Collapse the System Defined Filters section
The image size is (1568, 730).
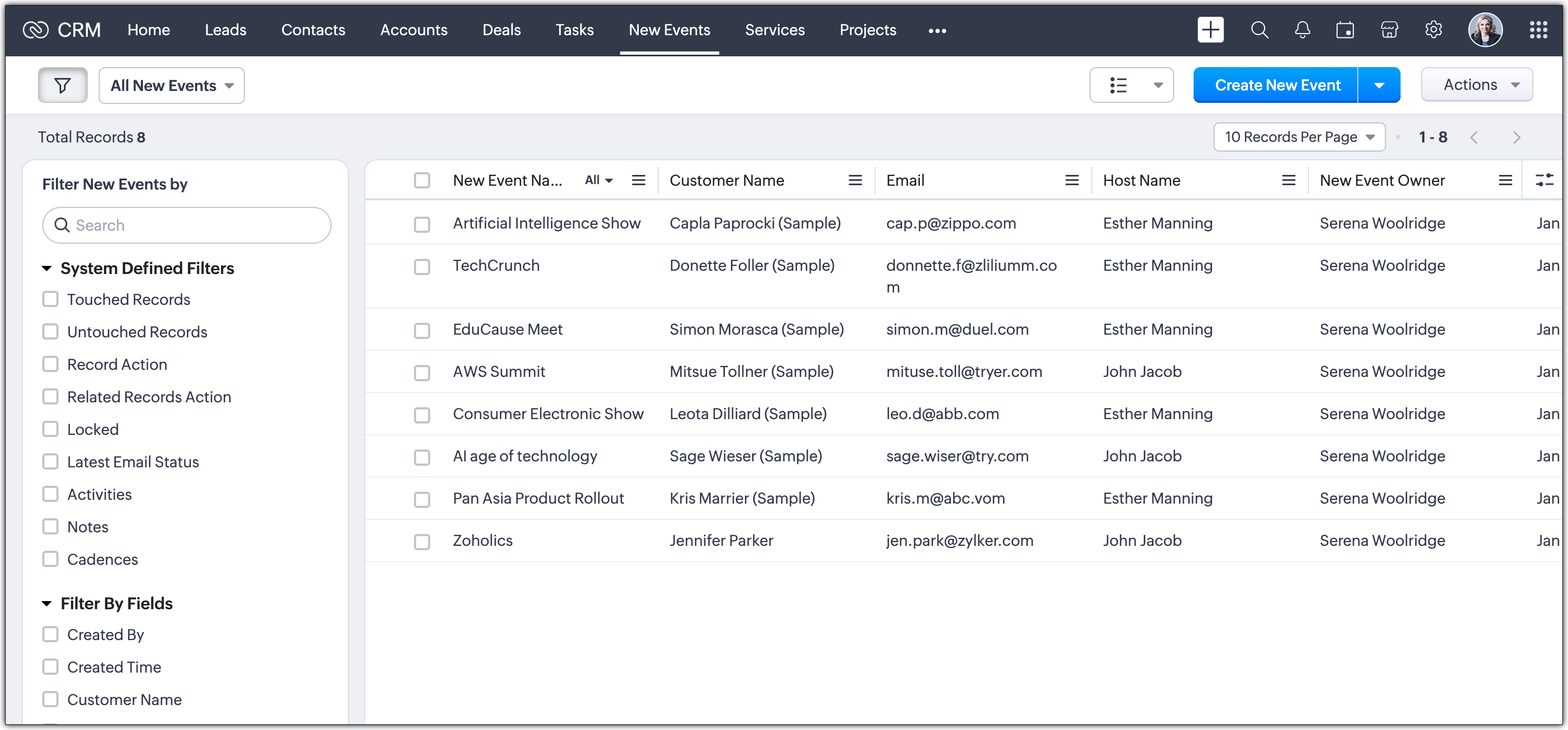[47, 268]
